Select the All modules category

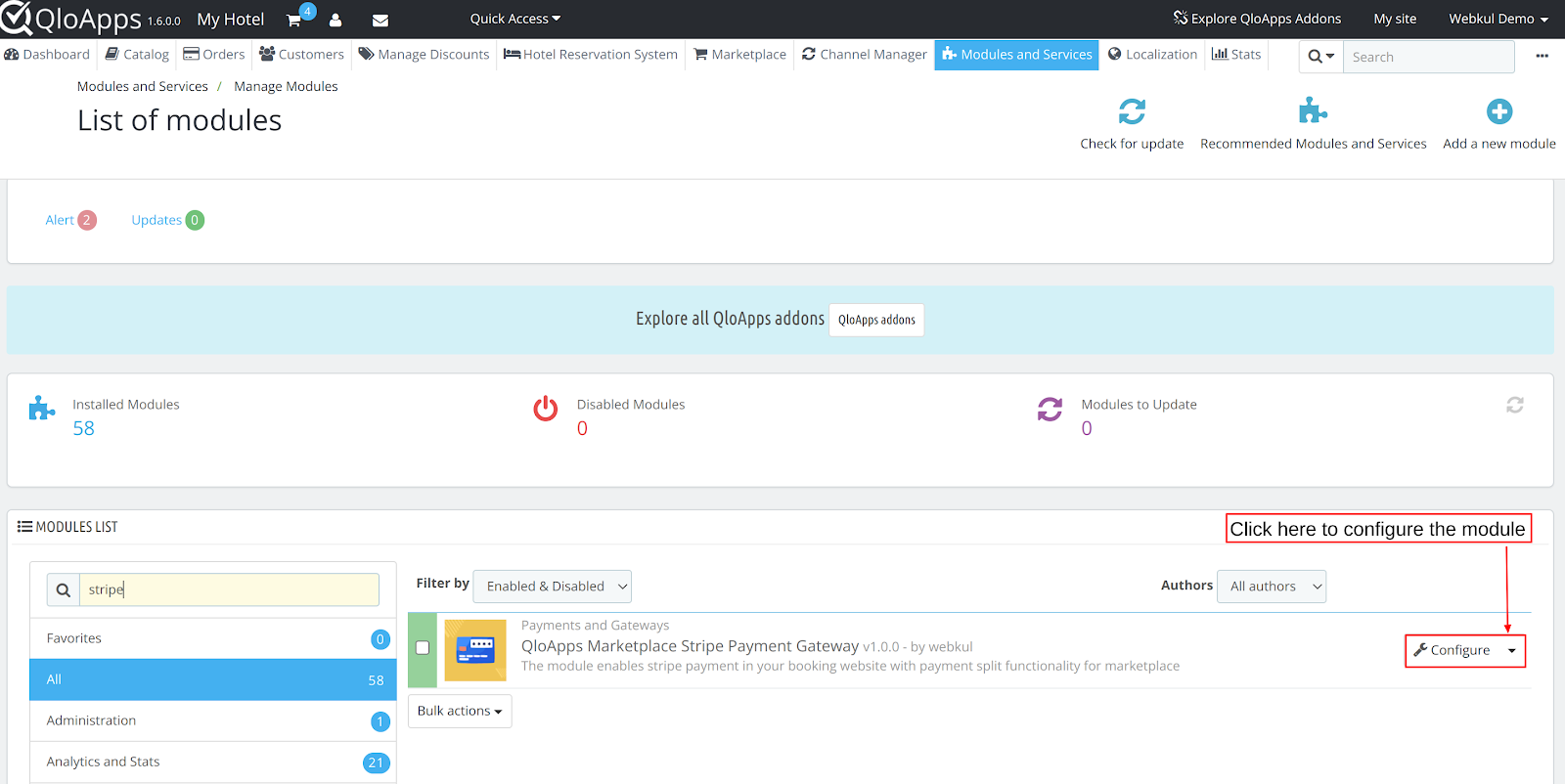pos(213,679)
